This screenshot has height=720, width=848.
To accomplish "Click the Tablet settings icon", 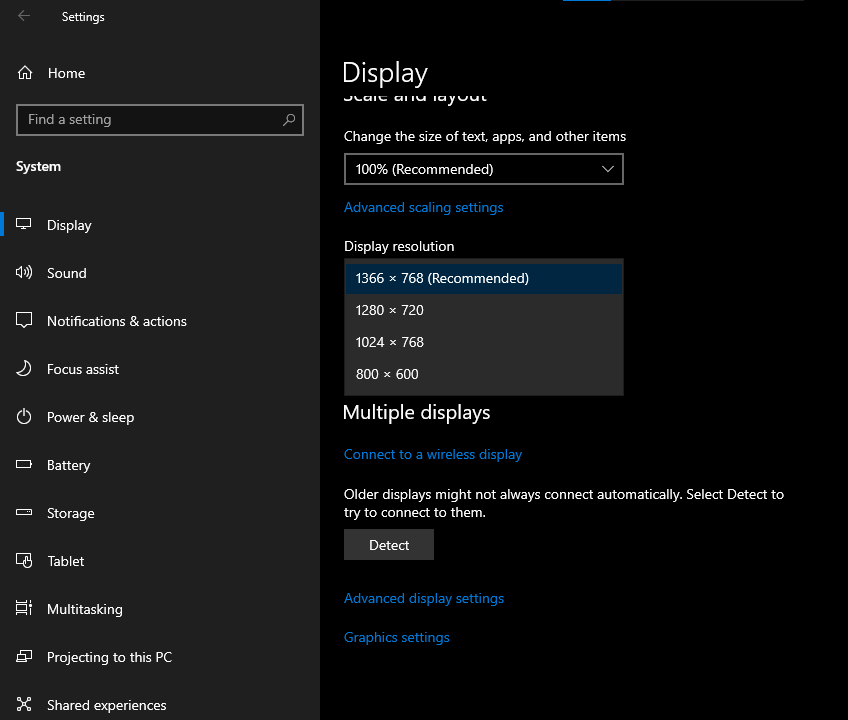I will pyautogui.click(x=25, y=561).
